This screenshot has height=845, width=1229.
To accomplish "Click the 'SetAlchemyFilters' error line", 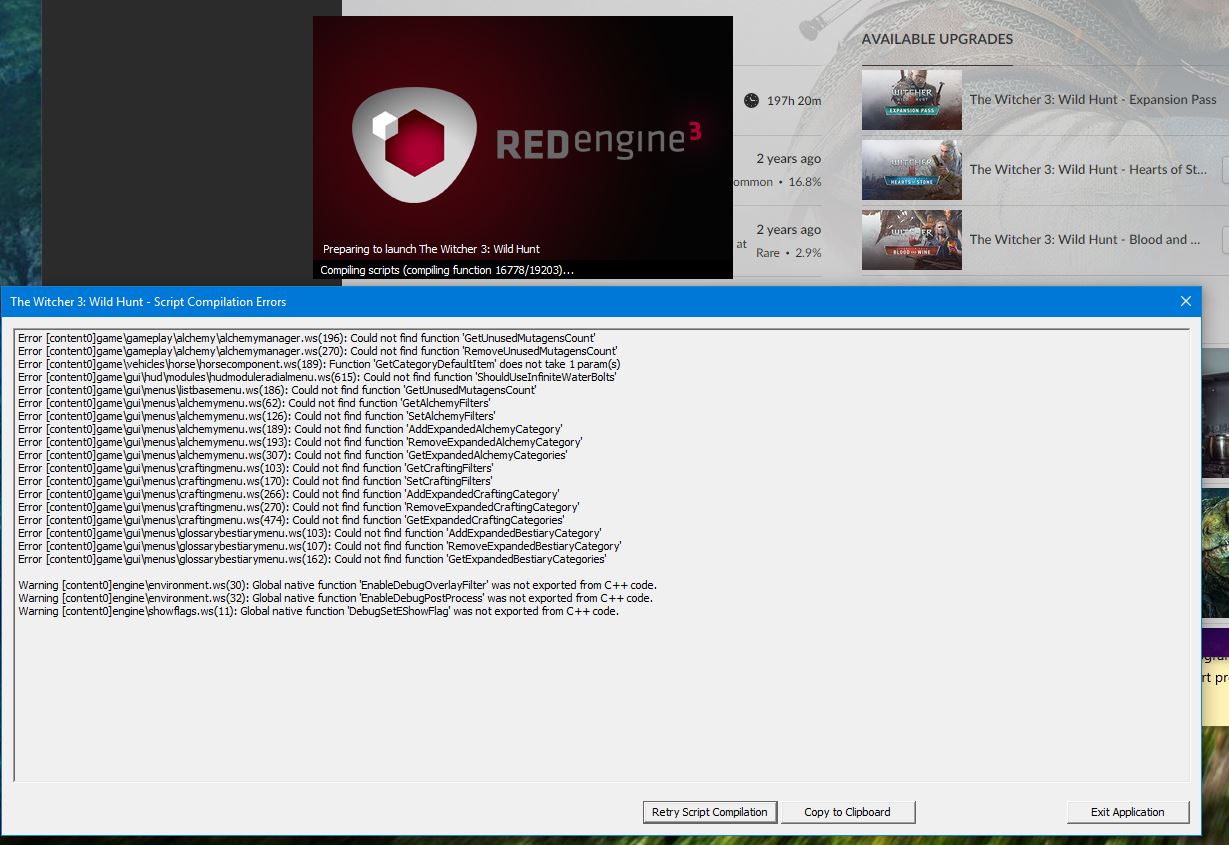I will tap(257, 416).
